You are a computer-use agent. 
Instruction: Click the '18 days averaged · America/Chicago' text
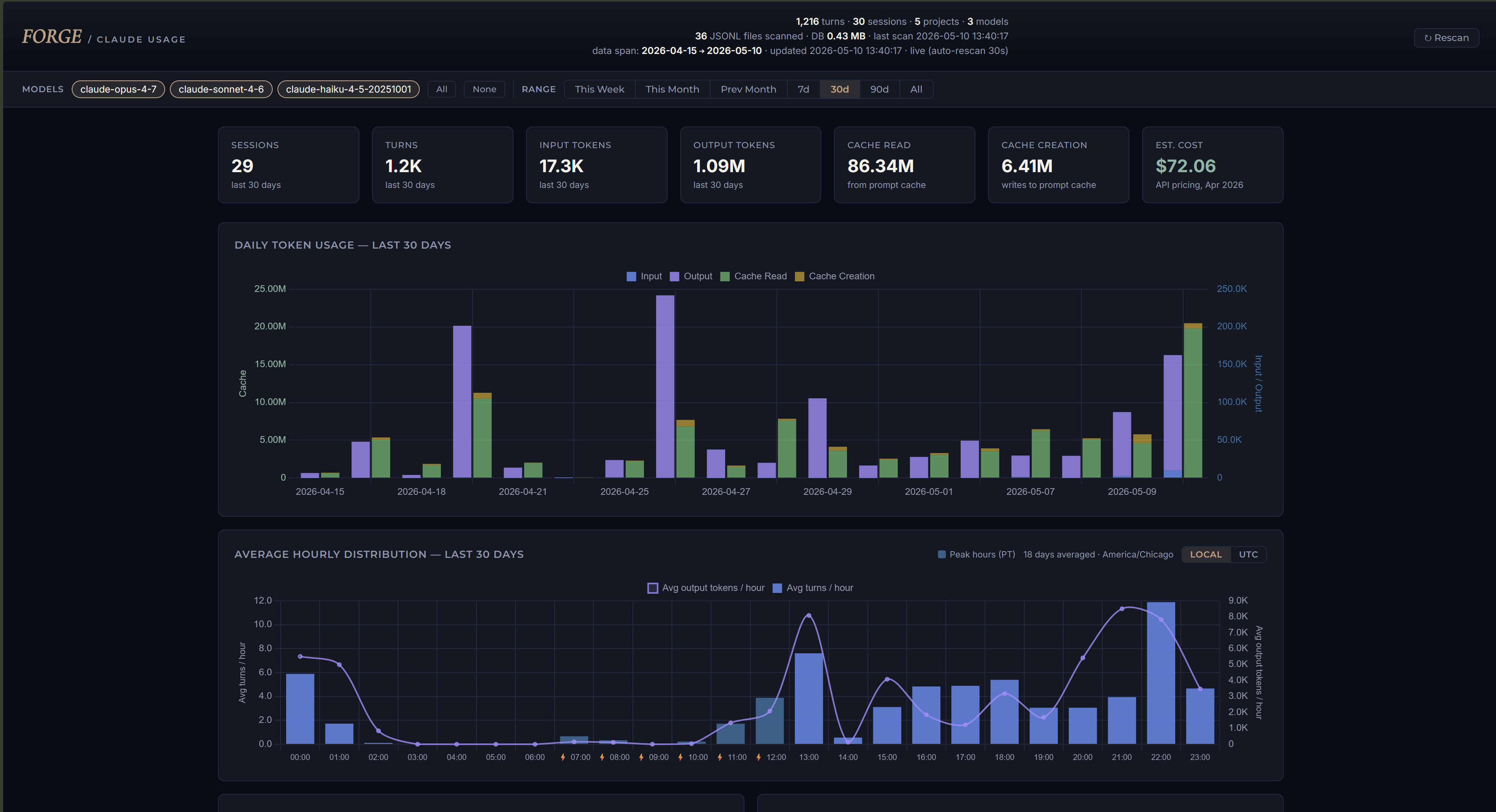[x=1098, y=554]
